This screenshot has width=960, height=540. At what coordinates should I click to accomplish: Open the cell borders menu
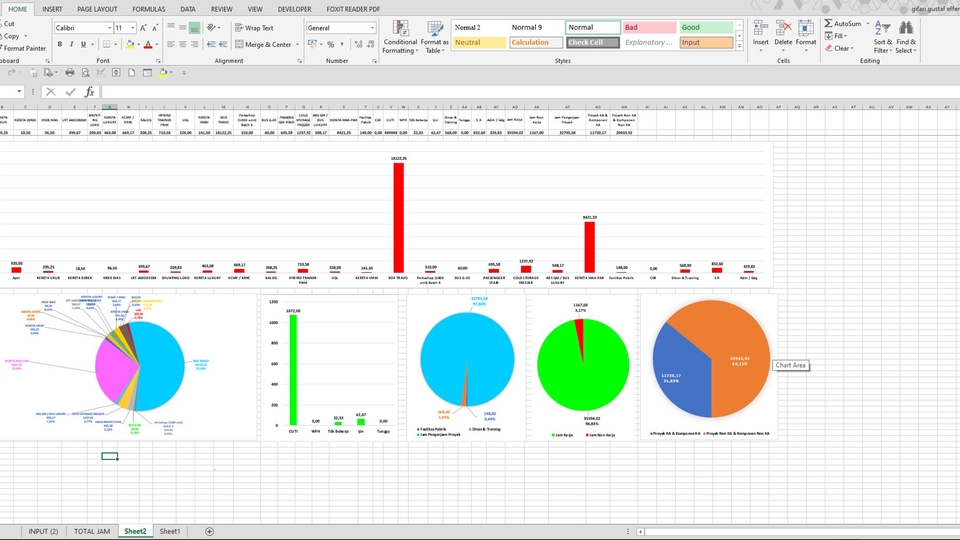pos(114,44)
